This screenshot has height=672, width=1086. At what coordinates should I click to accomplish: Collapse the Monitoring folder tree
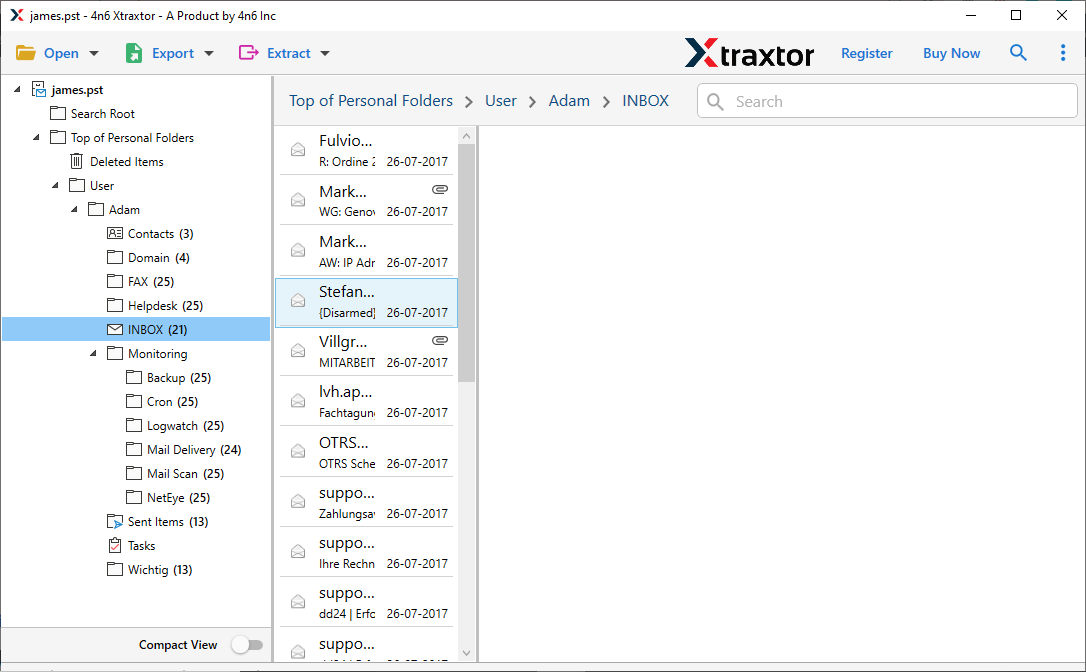pos(92,353)
